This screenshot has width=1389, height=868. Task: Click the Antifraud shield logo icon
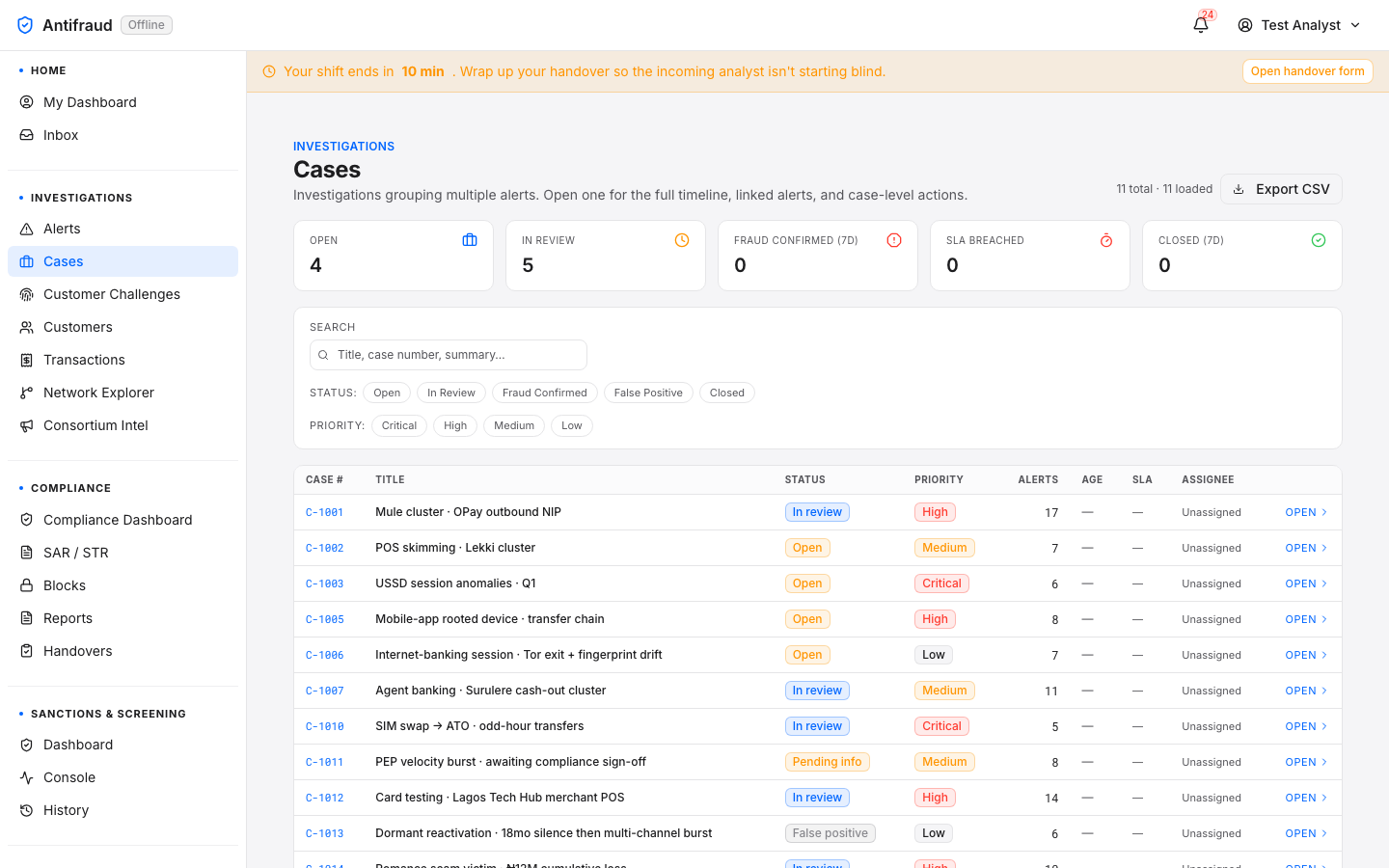[x=25, y=25]
